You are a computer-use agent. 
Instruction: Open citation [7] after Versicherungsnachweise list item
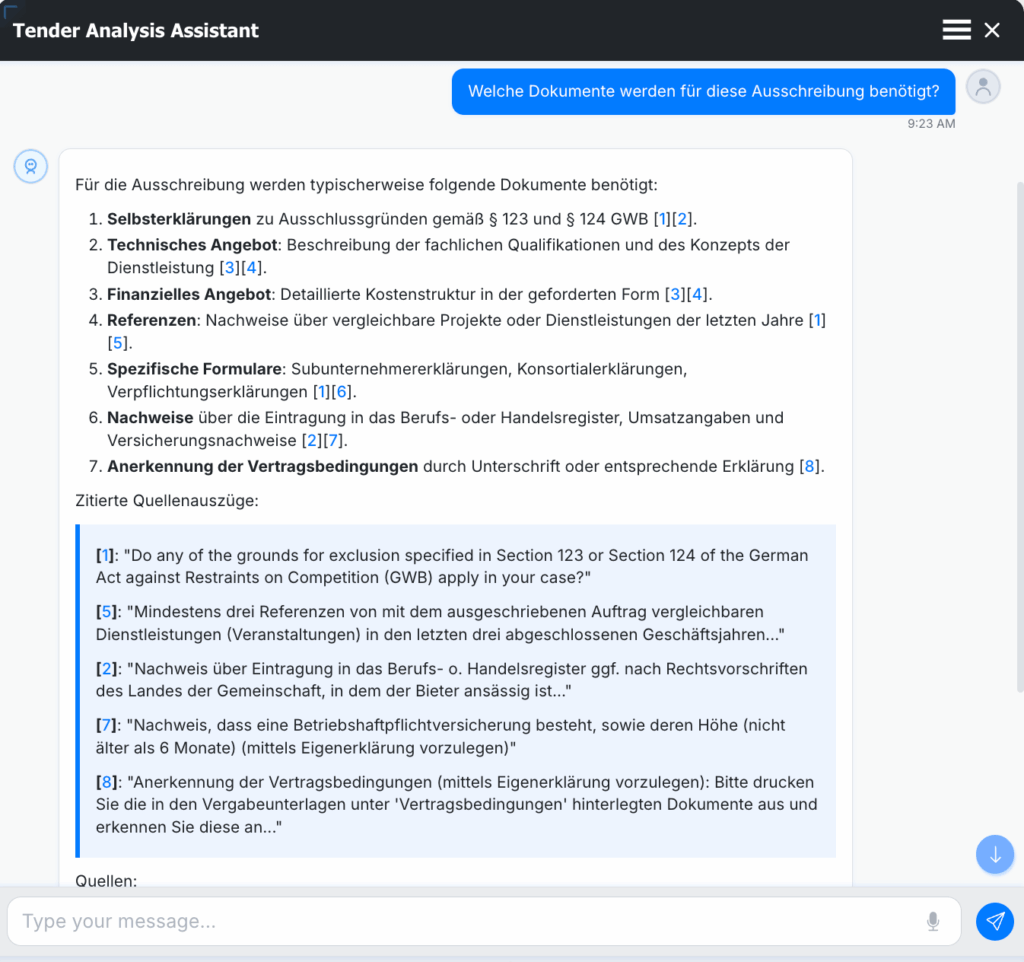(335, 441)
